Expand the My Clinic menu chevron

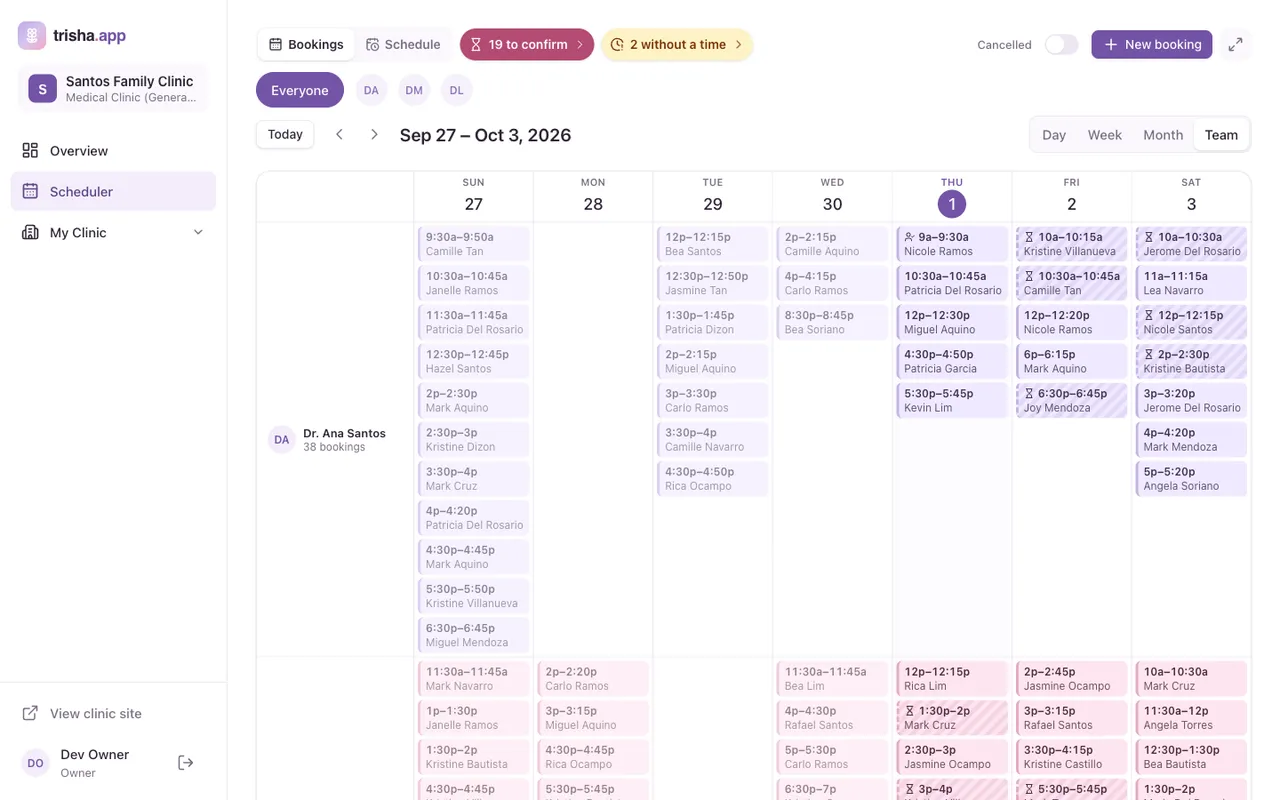pyautogui.click(x=198, y=232)
